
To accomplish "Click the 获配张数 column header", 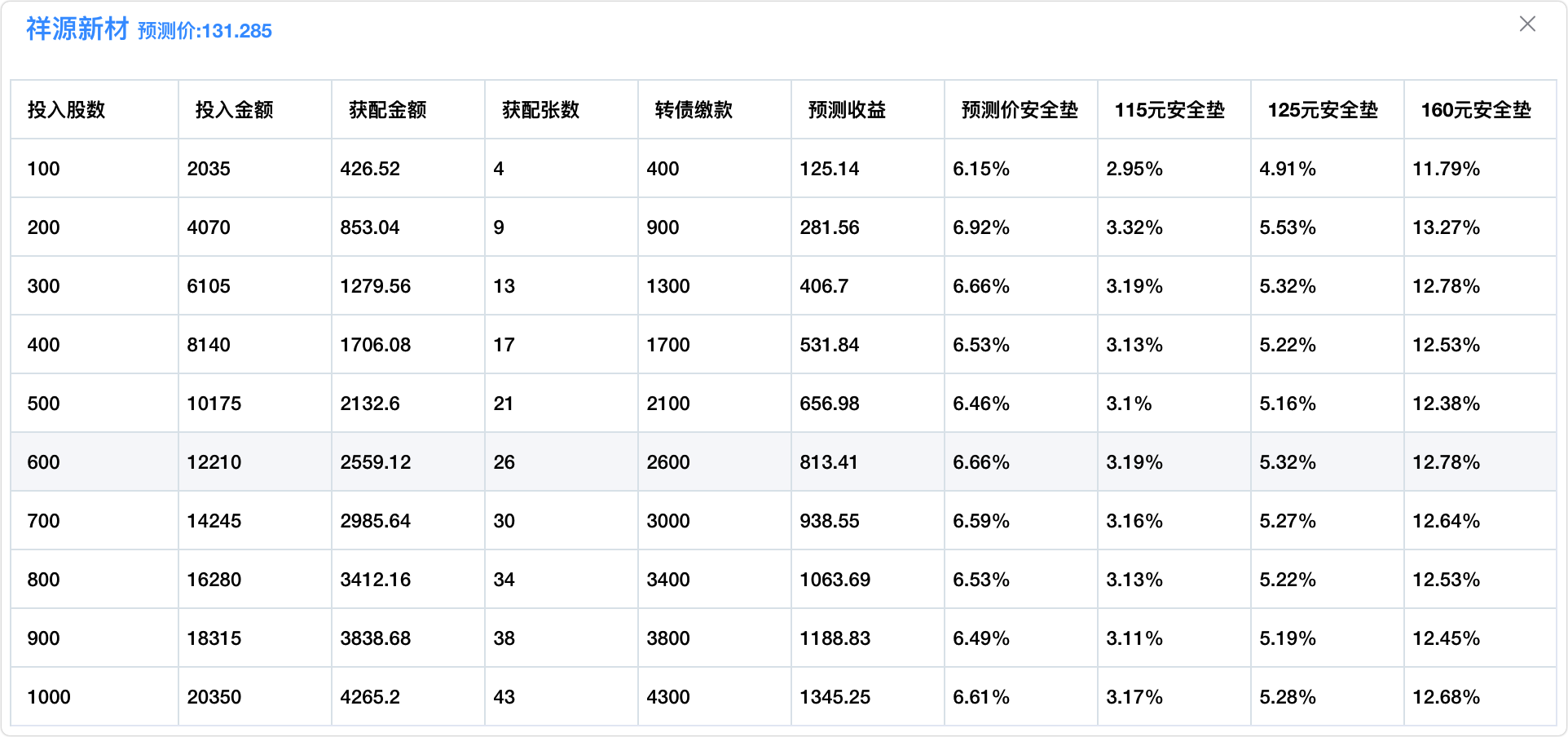I will pyautogui.click(x=541, y=110).
